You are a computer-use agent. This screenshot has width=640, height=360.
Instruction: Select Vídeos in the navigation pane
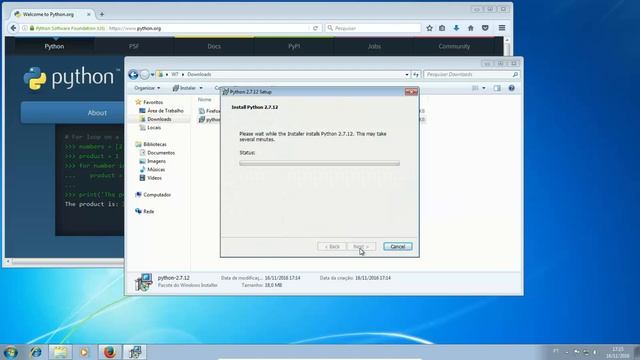[154, 178]
